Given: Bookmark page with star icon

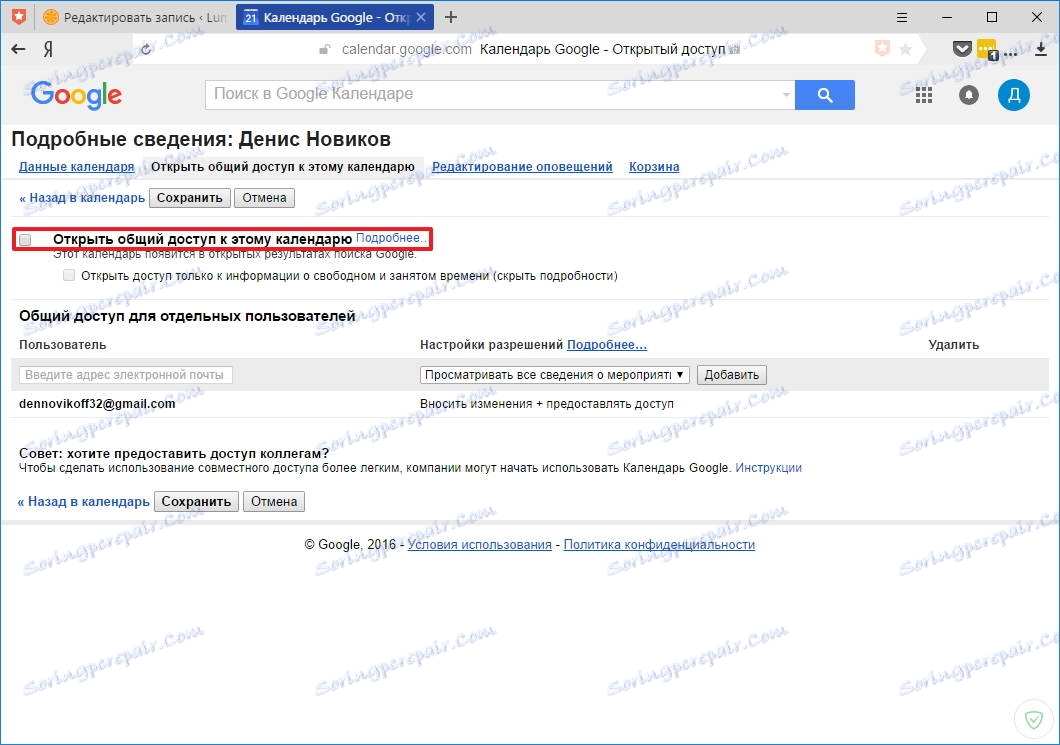Looking at the screenshot, I should 906,49.
